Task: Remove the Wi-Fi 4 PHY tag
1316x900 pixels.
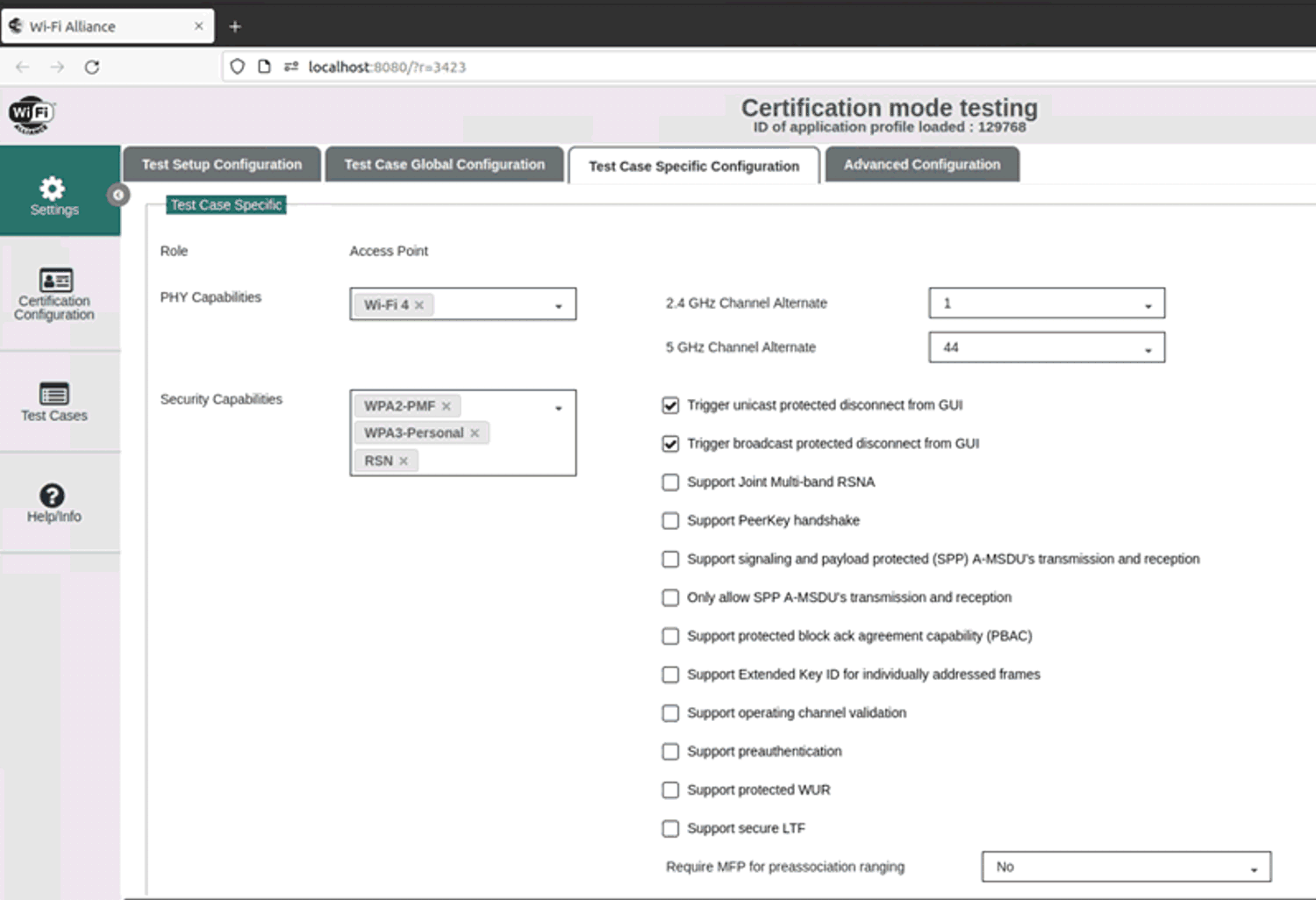Action: coord(419,305)
